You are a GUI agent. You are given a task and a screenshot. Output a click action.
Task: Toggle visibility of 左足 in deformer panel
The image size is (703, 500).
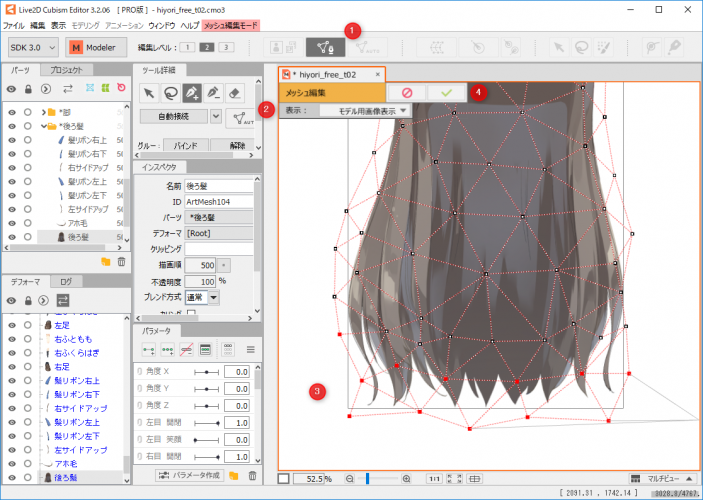point(12,325)
